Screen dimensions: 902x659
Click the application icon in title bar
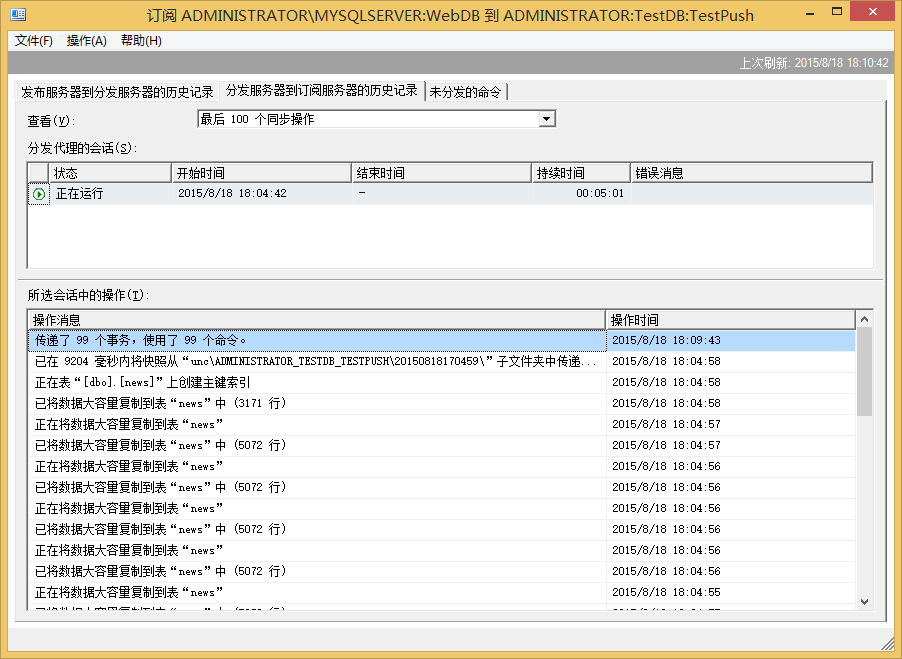pyautogui.click(x=18, y=14)
